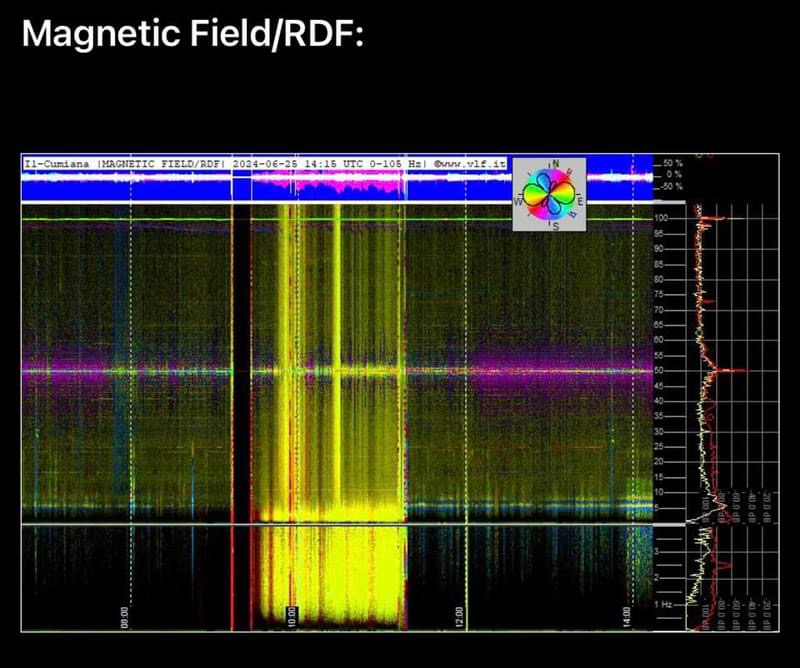The width and height of the screenshot is (800, 668).
Task: Click the 08:00 time marker
Action: 125,618
